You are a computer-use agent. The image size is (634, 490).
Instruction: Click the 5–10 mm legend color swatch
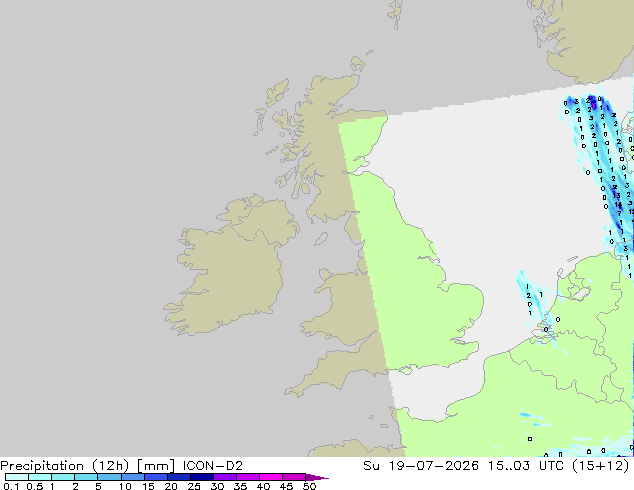point(110,477)
